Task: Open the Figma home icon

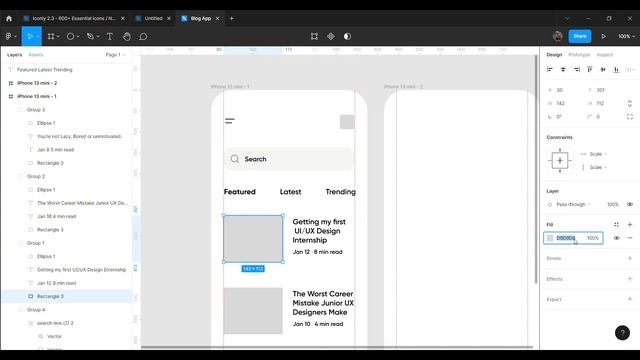Action: 9,18
